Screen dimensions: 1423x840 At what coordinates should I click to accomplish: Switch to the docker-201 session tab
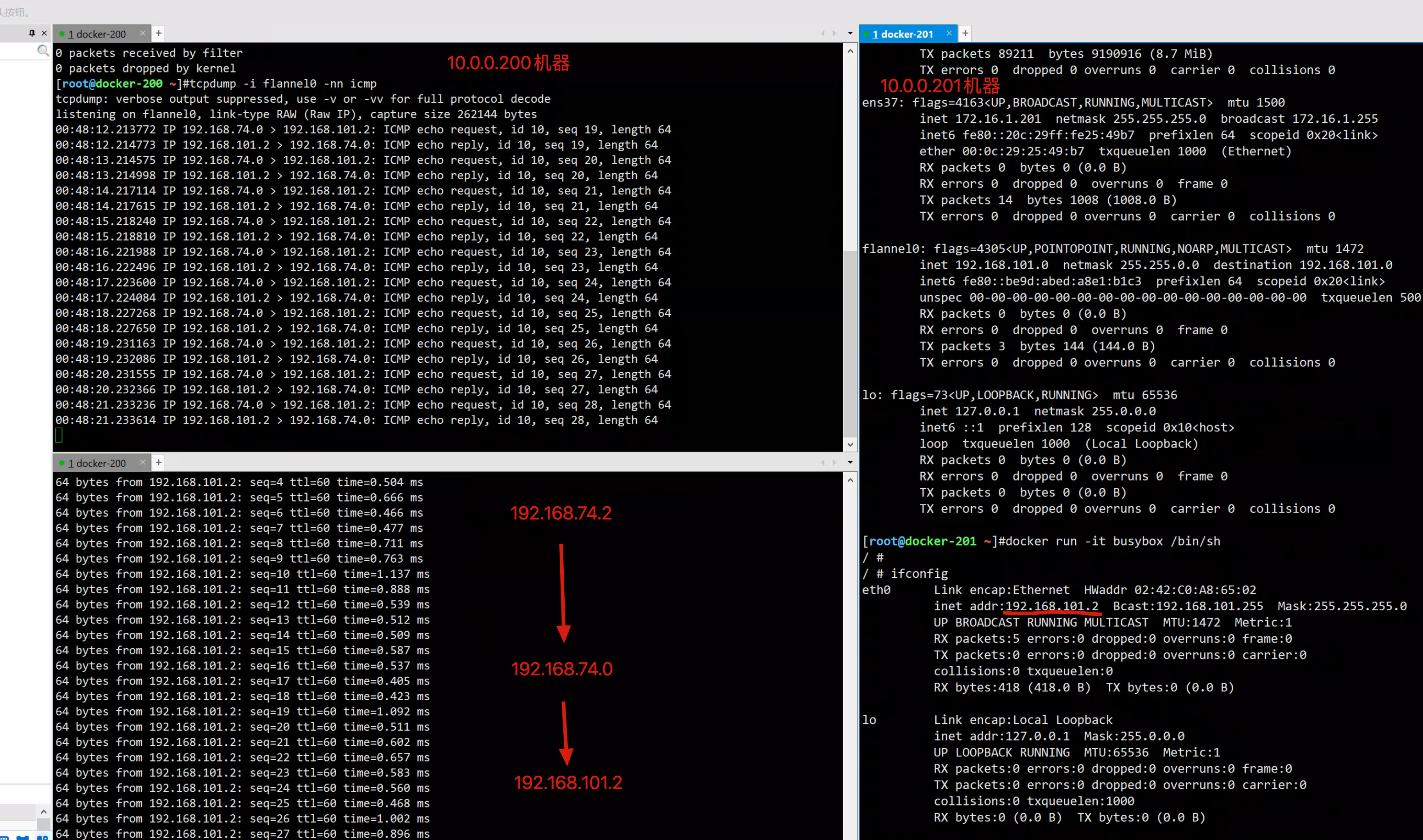click(904, 34)
